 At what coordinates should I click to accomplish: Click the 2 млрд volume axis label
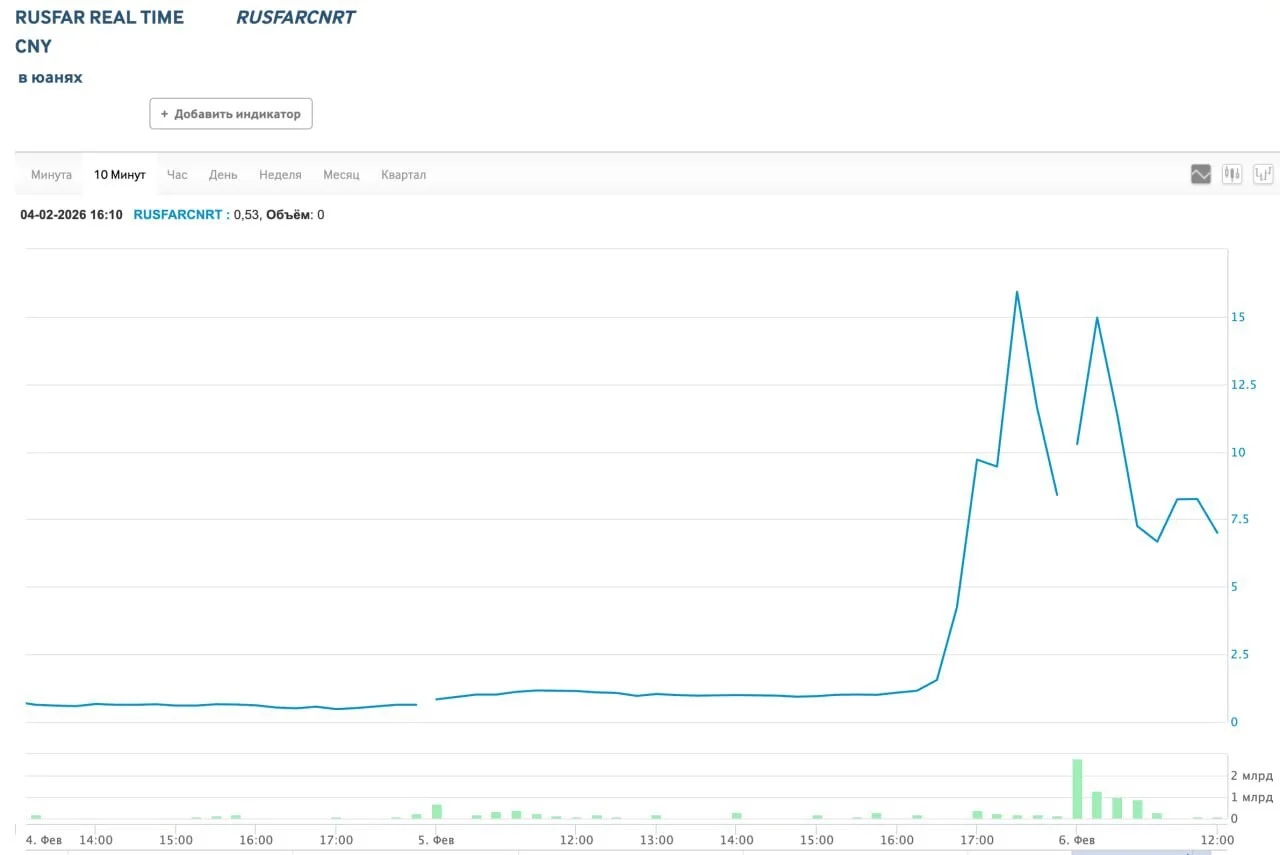coord(1252,776)
